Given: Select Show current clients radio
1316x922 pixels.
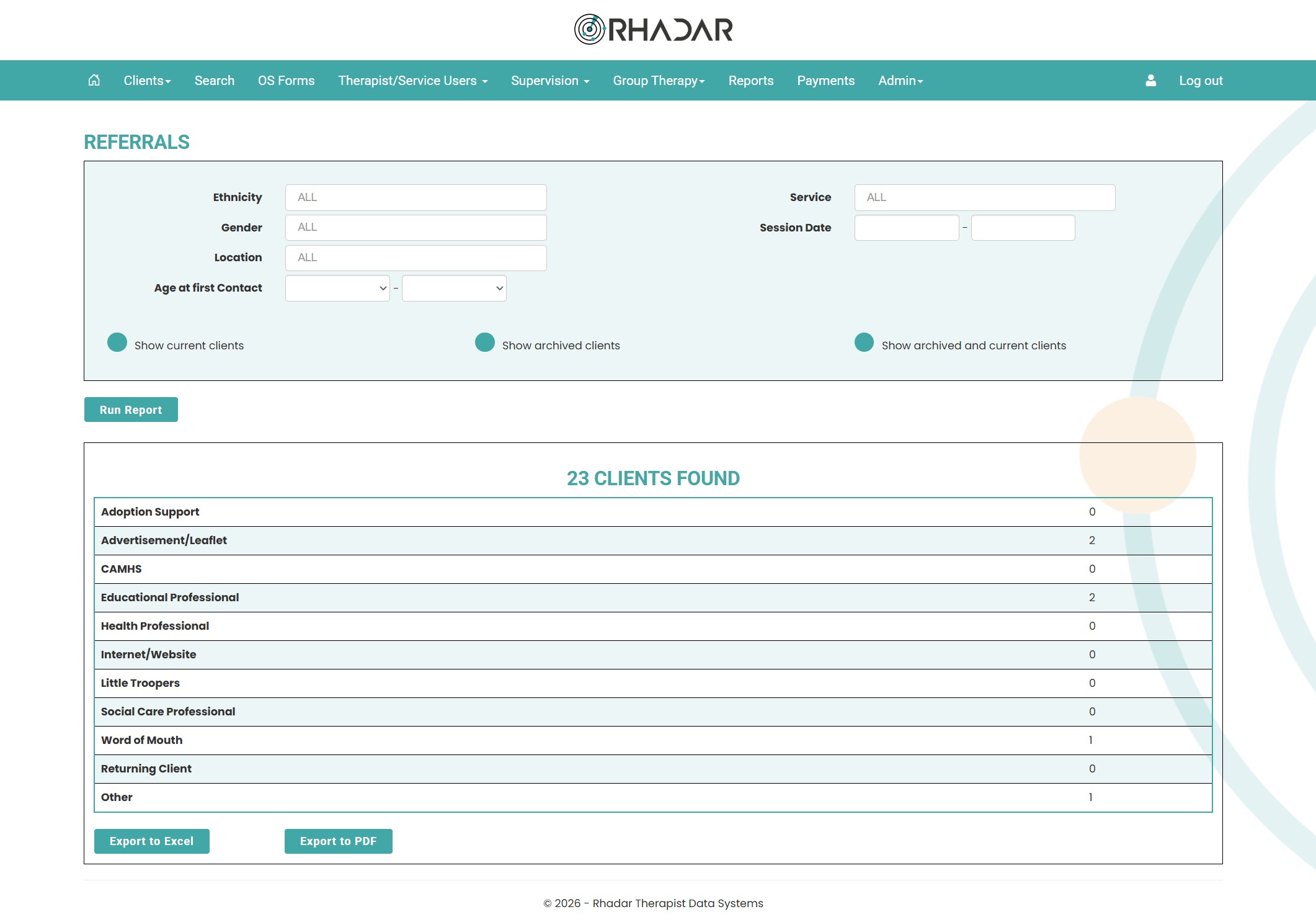Looking at the screenshot, I should (117, 342).
